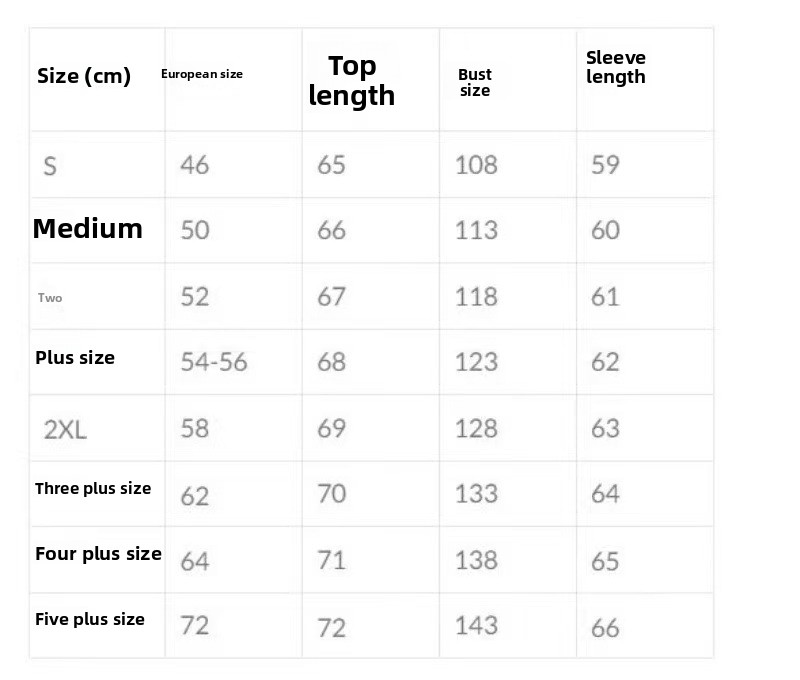
Task: Select bust size value 123
Action: (476, 362)
